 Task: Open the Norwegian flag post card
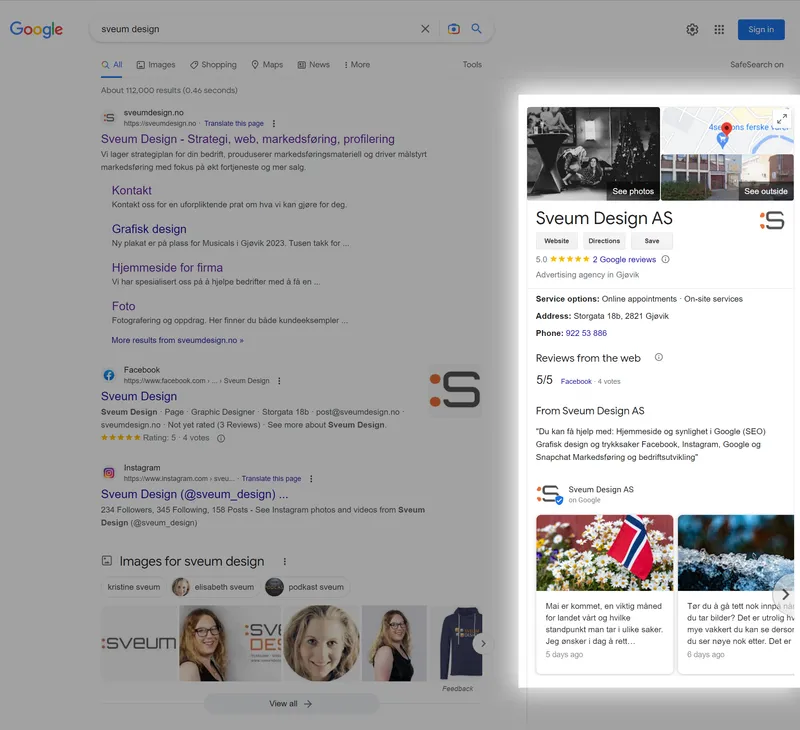click(604, 594)
